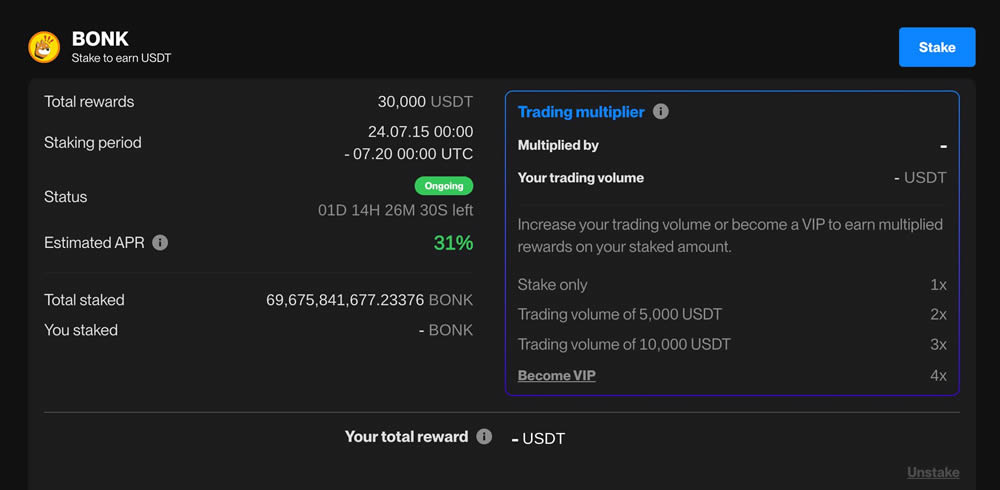Image resolution: width=1000 pixels, height=490 pixels.
Task: Click the staking period start date
Action: click(420, 132)
